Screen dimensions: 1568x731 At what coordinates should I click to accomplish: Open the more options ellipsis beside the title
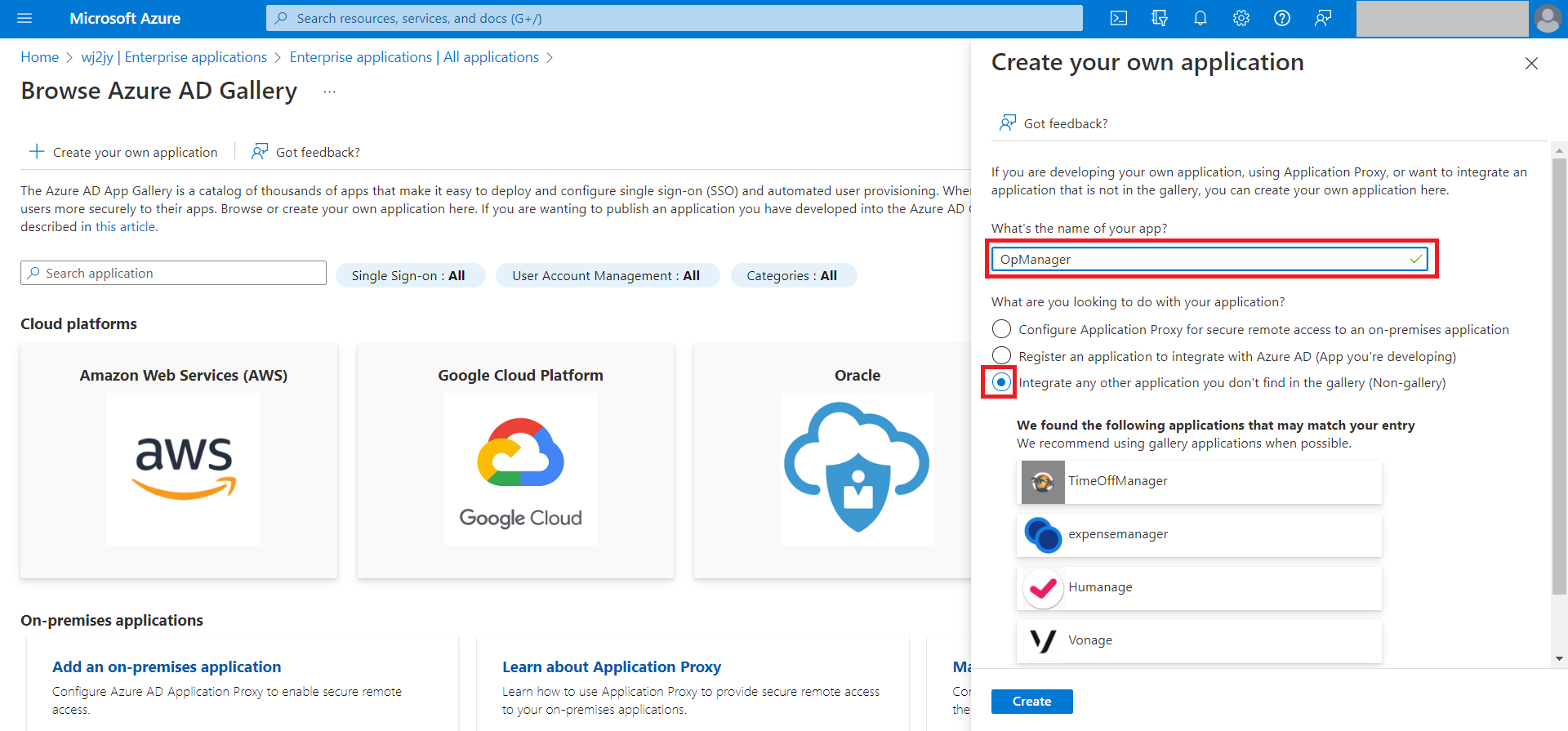point(329,91)
